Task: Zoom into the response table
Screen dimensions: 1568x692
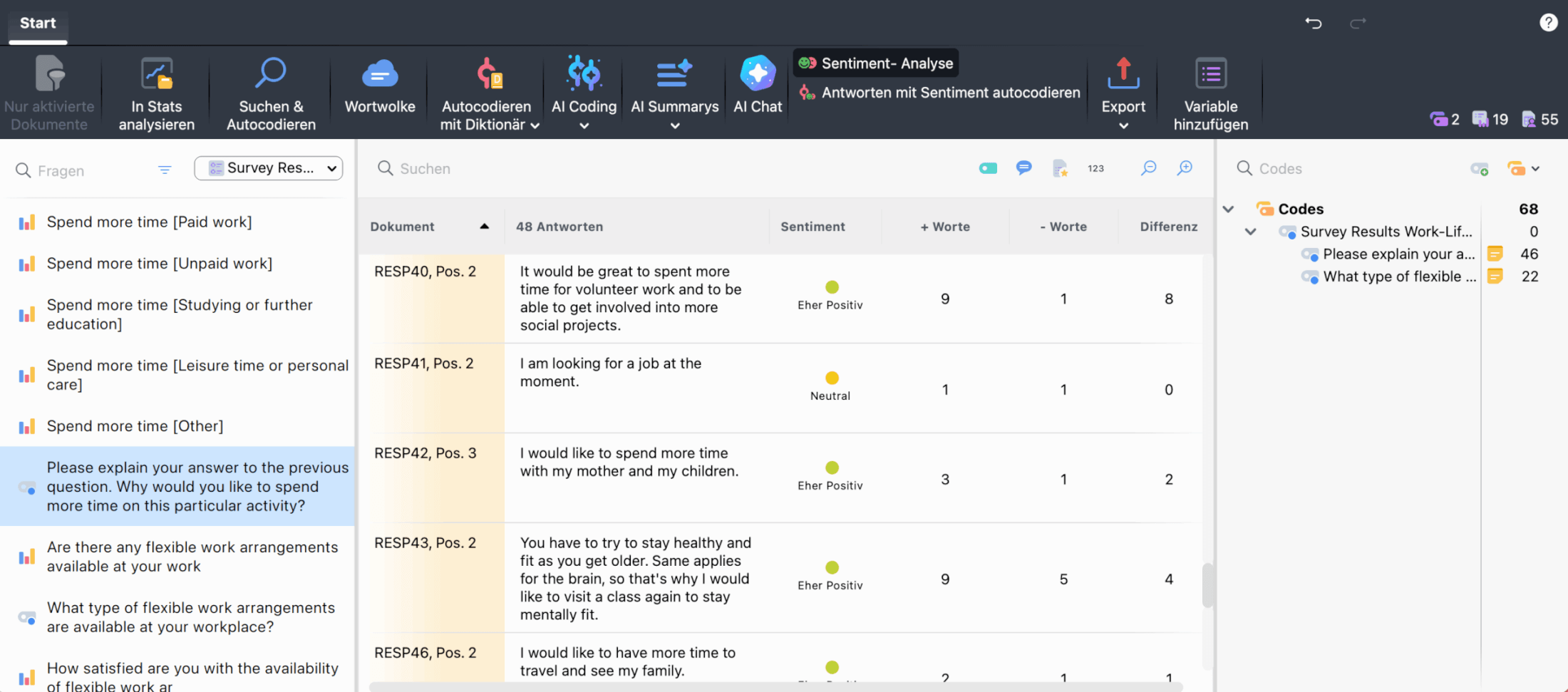Action: tap(1185, 168)
